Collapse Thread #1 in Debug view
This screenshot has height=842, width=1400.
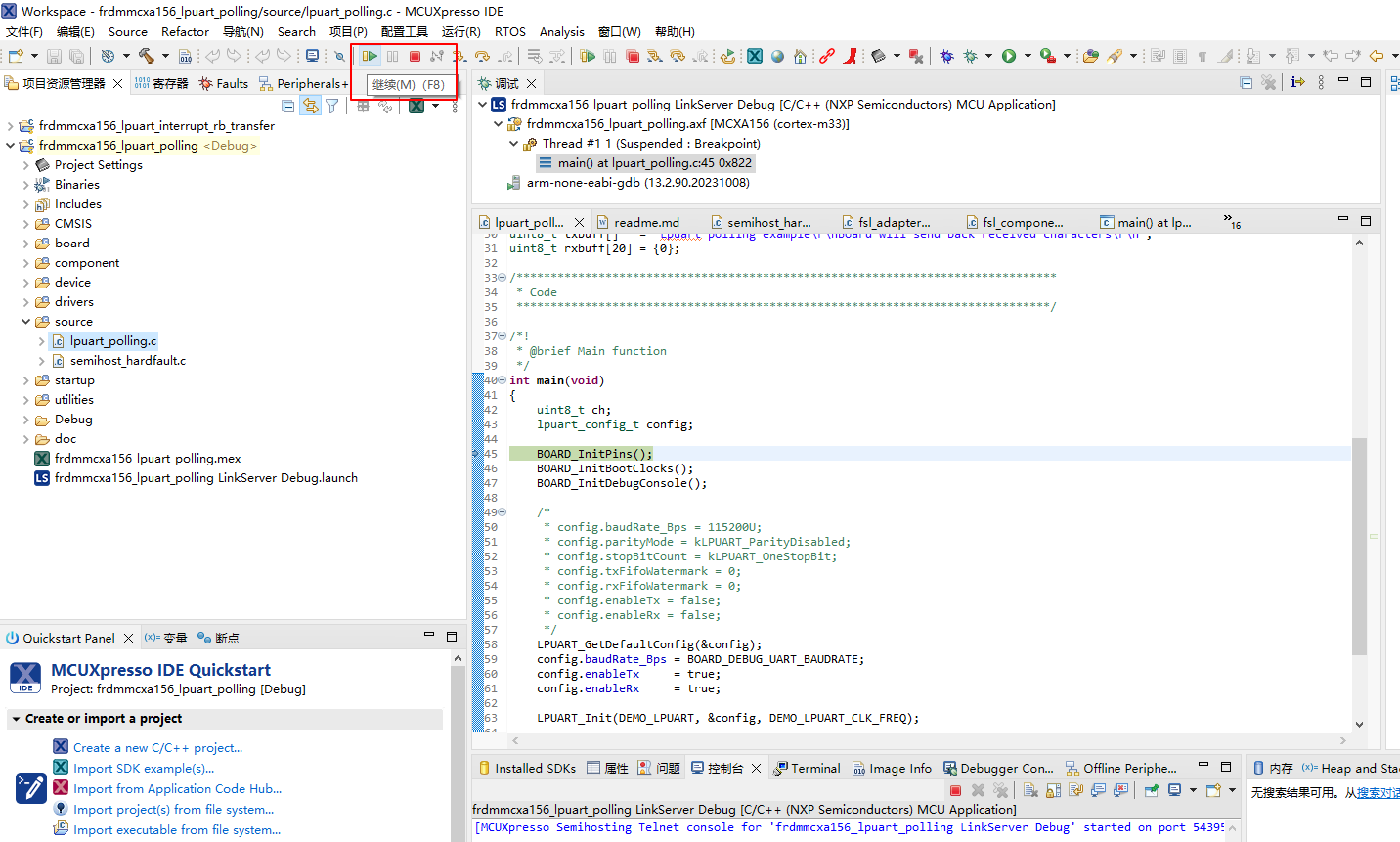(x=514, y=144)
